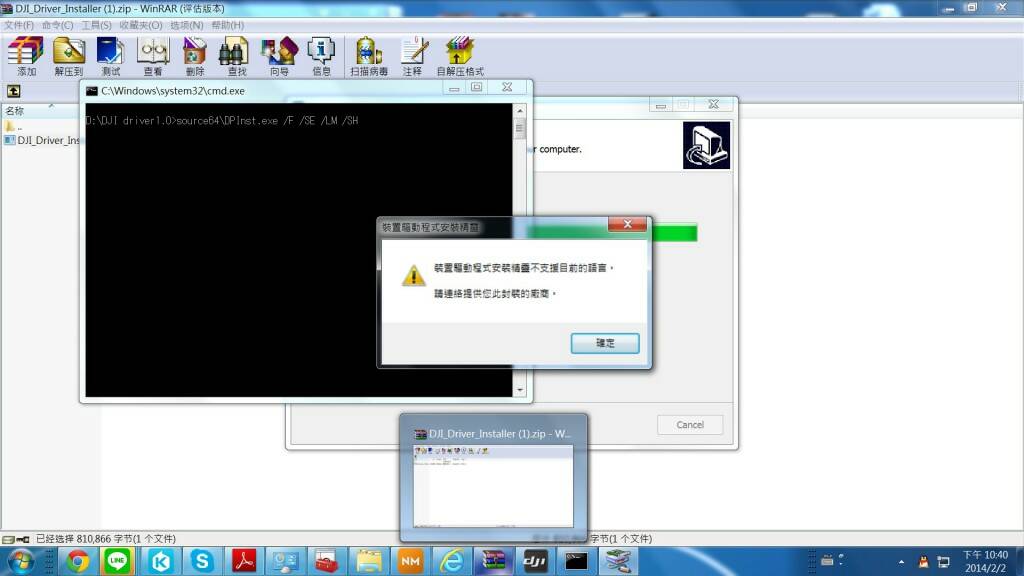
Task: Close the 裝置驅動程式安裝精靈 warning dialog
Action: (627, 224)
